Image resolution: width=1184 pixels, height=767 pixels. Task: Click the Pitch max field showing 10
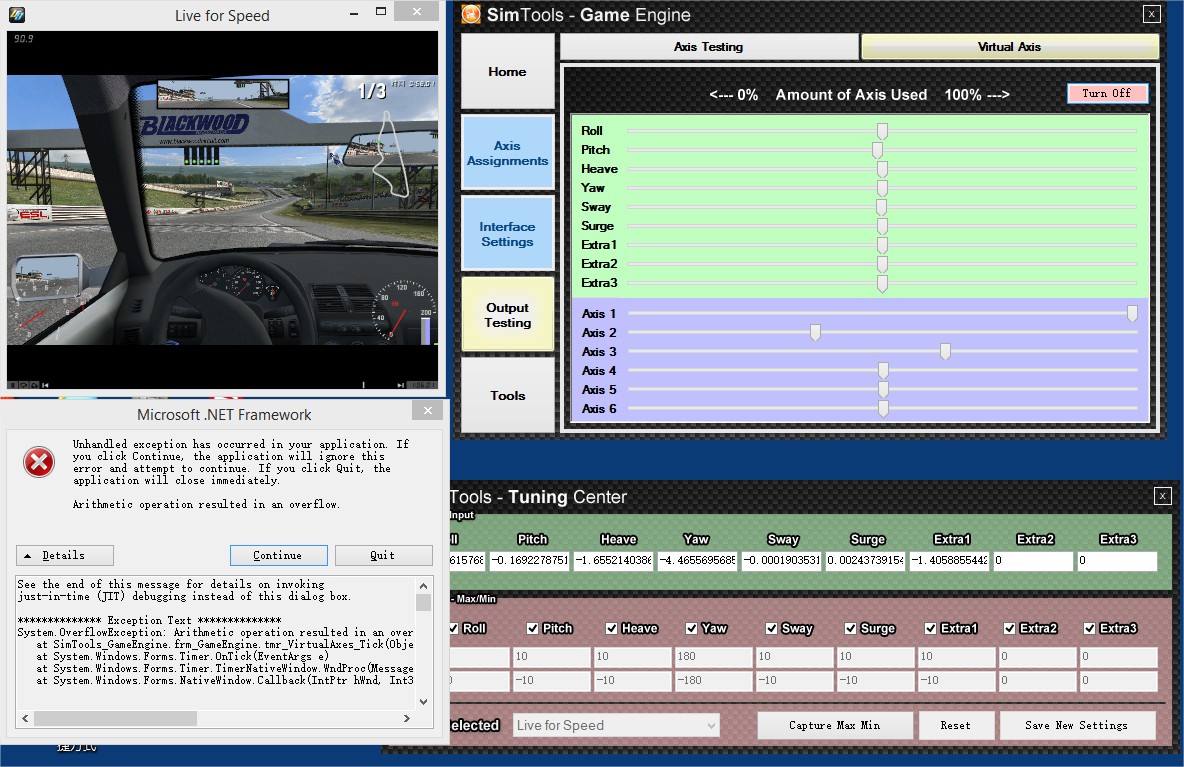point(551,657)
